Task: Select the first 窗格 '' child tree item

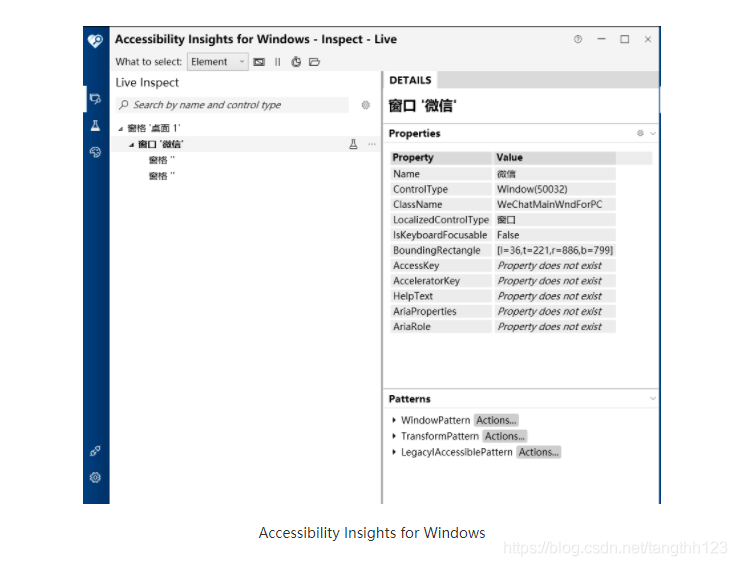Action: [x=162, y=160]
